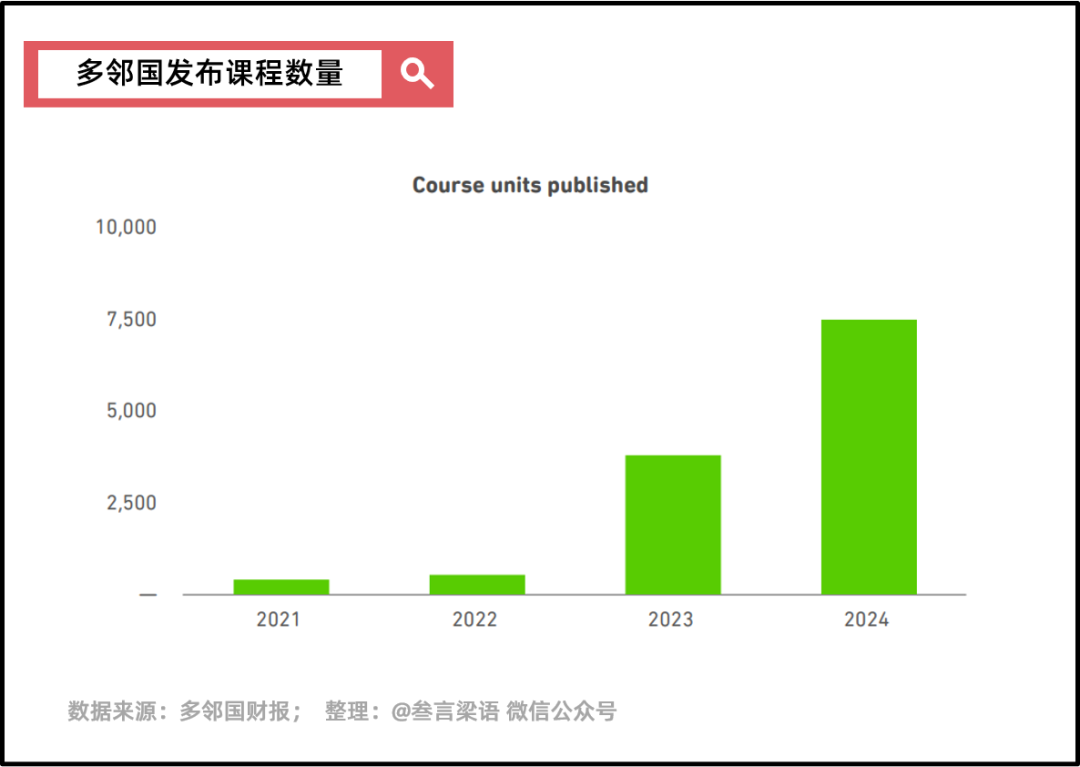Click the chart title Course units published

point(530,185)
